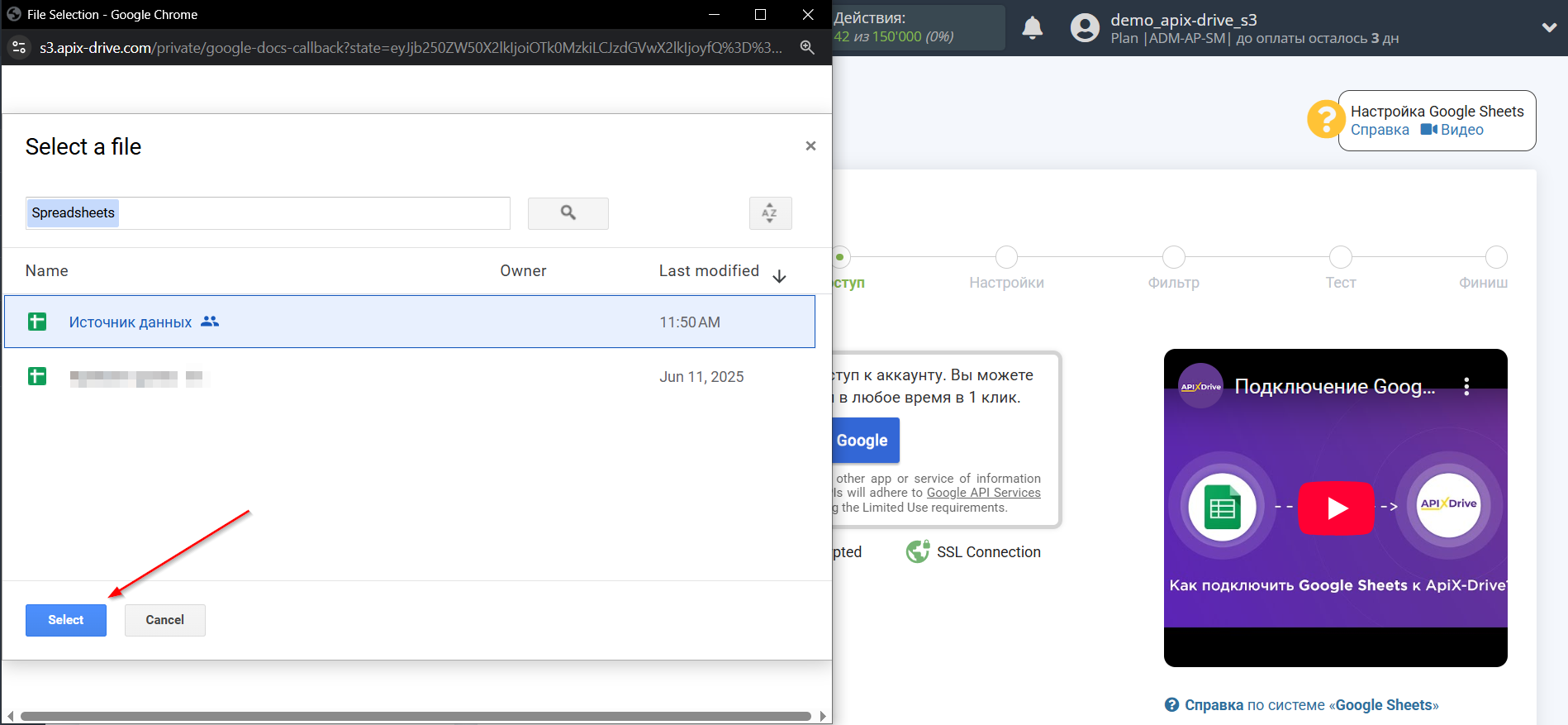Click the s3.apix-drive.com address bar URL

411,48
